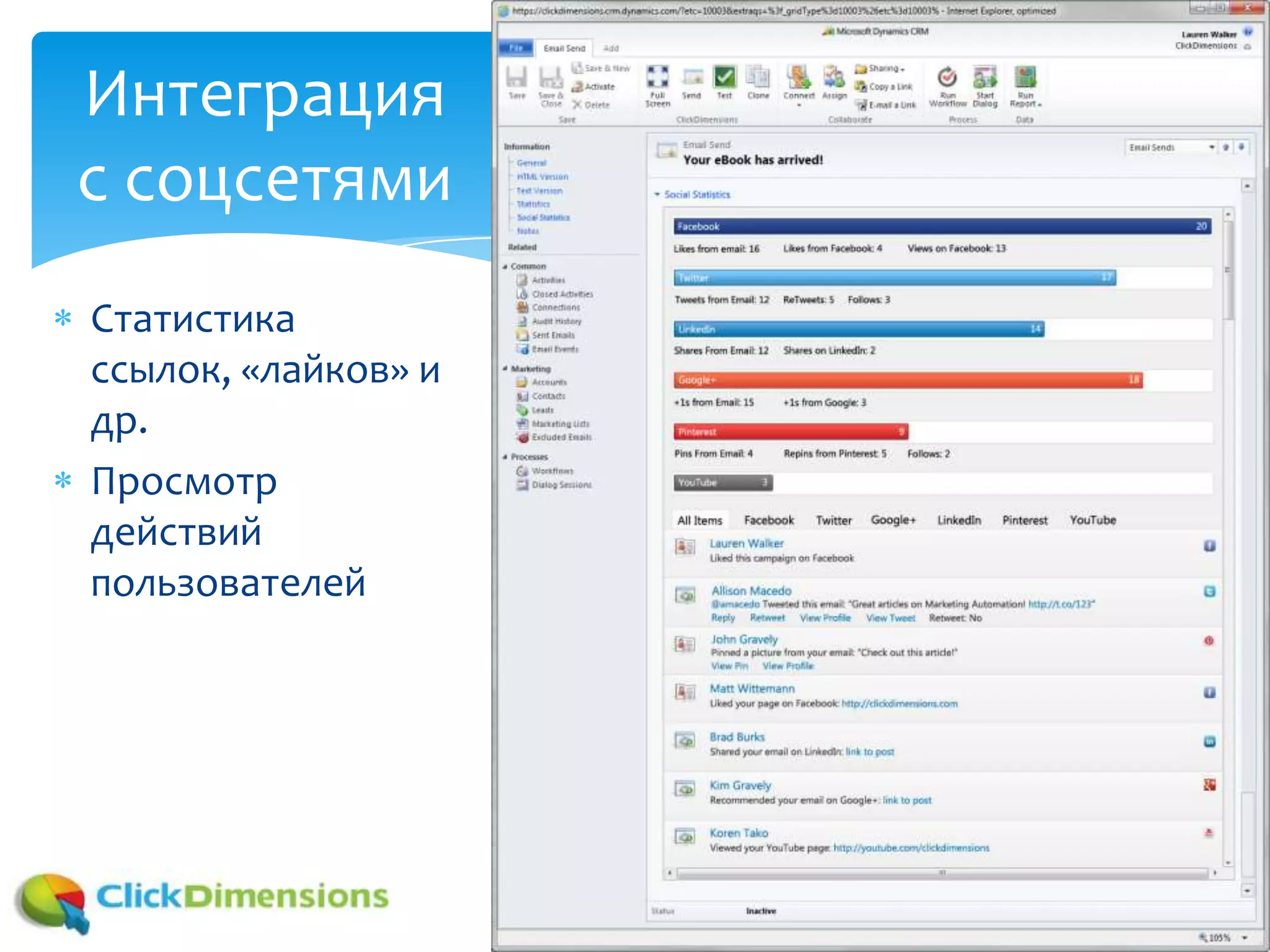Select the Twitter activity tab
The width and height of the screenshot is (1270, 952).
pos(833,521)
